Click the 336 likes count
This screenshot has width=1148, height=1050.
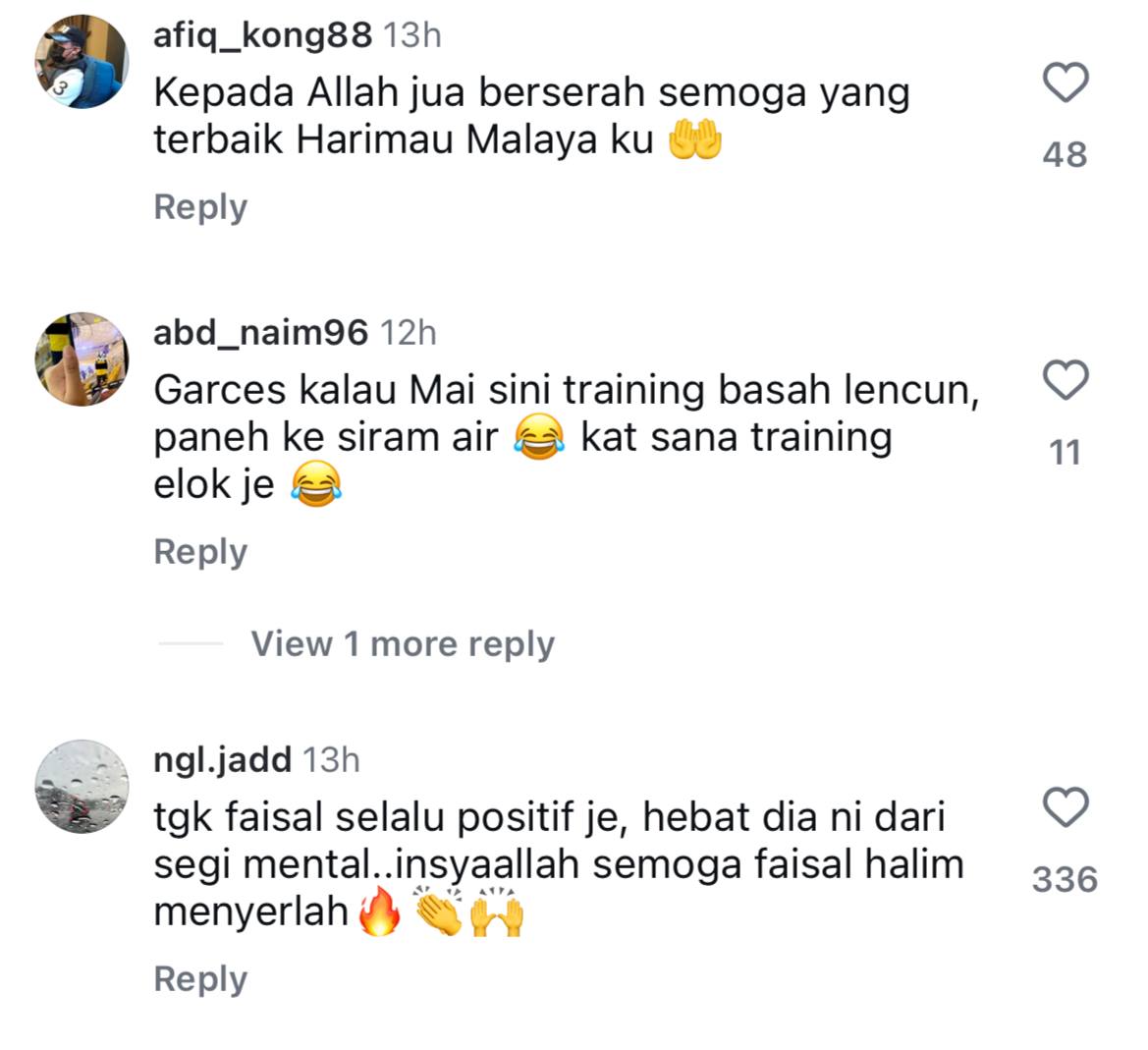point(1066,880)
